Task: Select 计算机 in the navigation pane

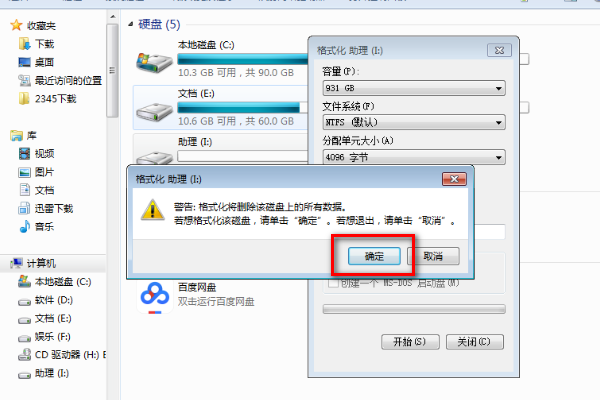Action: click(41, 263)
